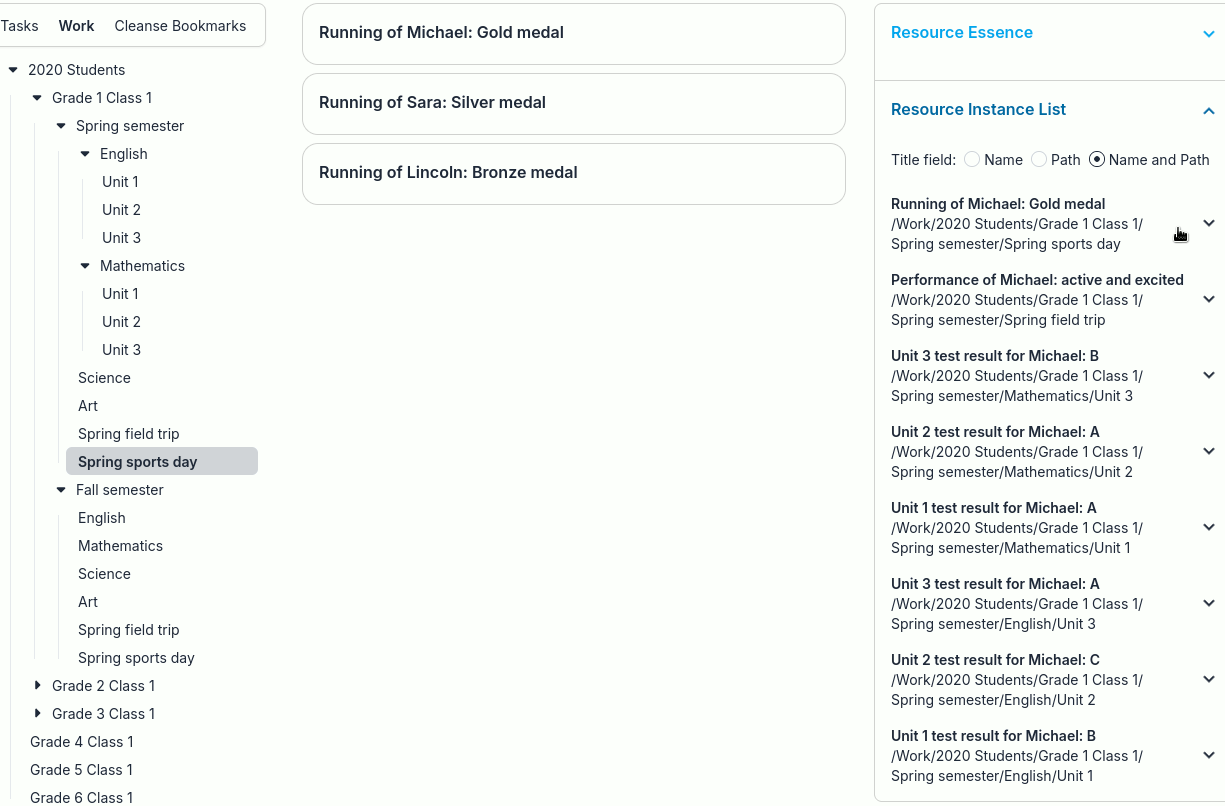
Task: Switch to the Tasks tab
Action: (19, 26)
